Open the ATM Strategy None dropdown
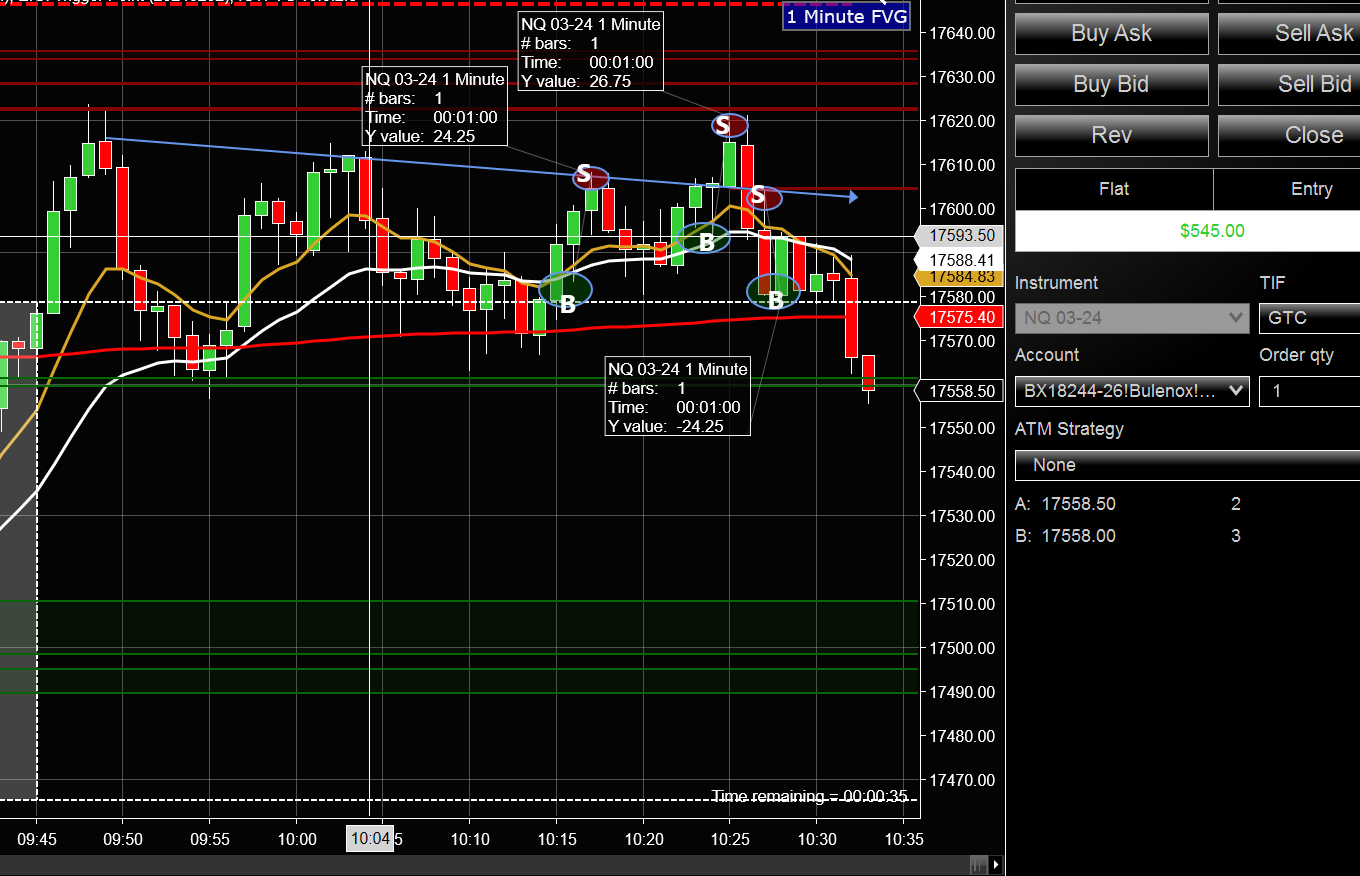 [x=1187, y=465]
